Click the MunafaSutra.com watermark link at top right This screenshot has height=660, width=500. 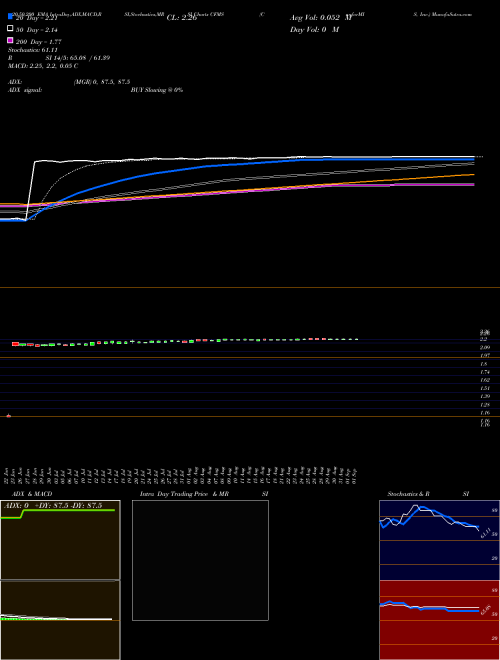pos(452,14)
